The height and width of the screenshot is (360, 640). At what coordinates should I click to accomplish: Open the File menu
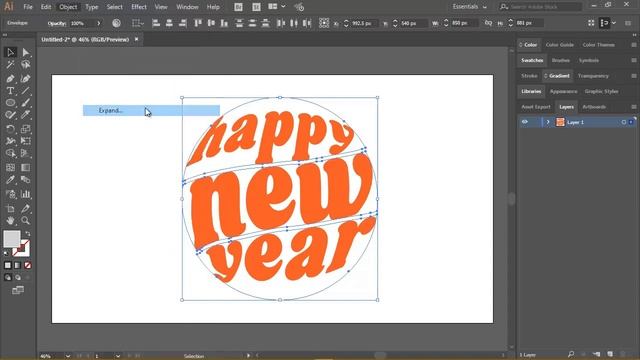28,7
